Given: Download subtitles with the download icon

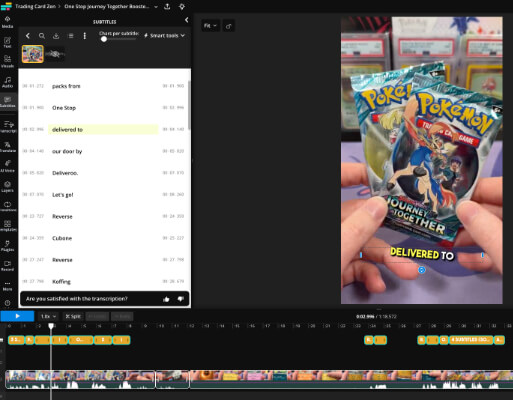Looking at the screenshot, I should (x=56, y=36).
